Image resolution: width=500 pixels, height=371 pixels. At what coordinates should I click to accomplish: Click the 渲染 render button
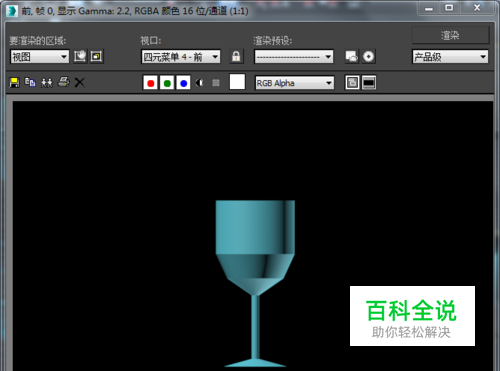[x=450, y=35]
